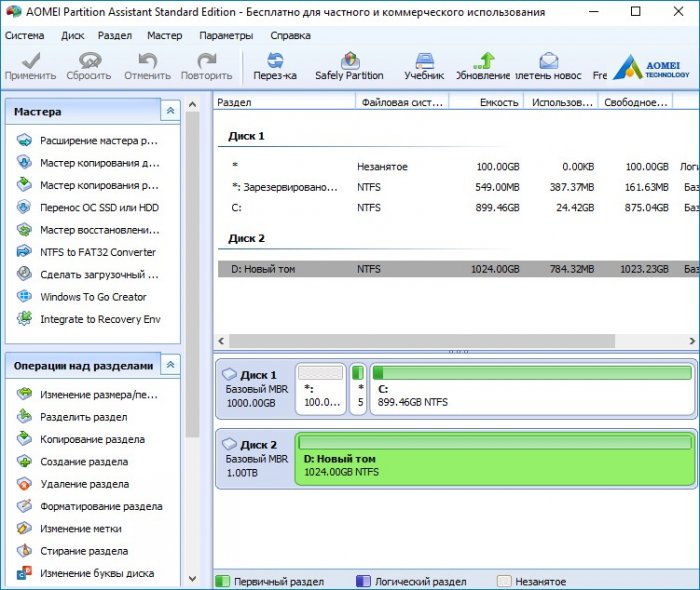The width and height of the screenshot is (700, 590).
Task: Open the Safely Partition tool
Action: [x=349, y=66]
